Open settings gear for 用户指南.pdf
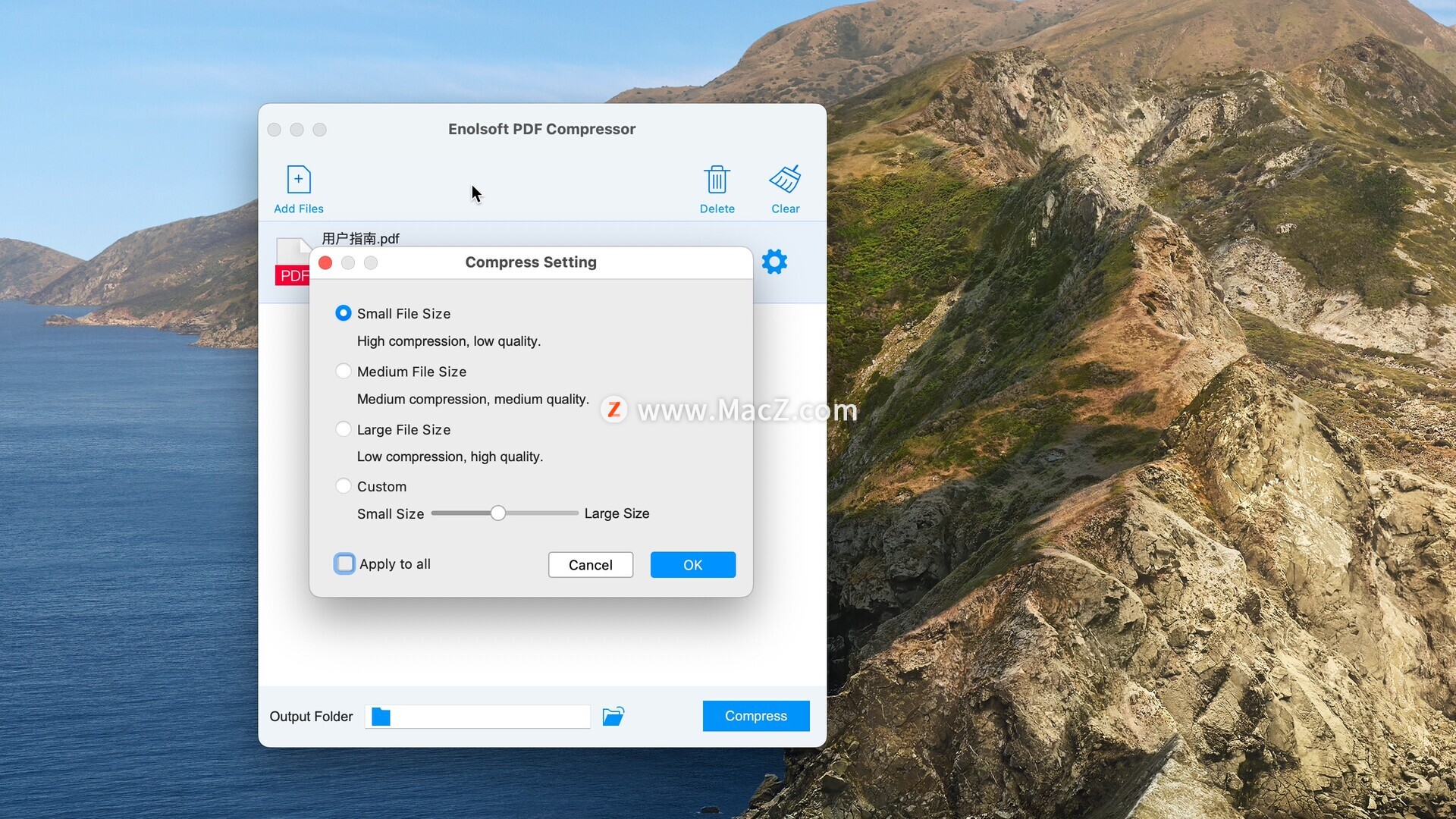This screenshot has width=1456, height=819. (774, 262)
